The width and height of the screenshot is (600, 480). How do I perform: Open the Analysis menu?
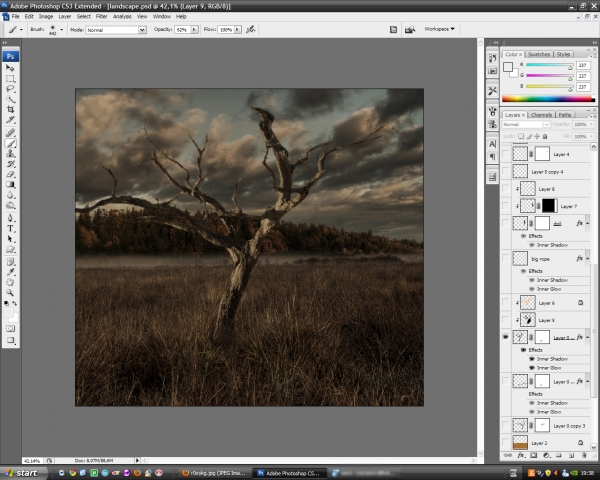click(122, 16)
